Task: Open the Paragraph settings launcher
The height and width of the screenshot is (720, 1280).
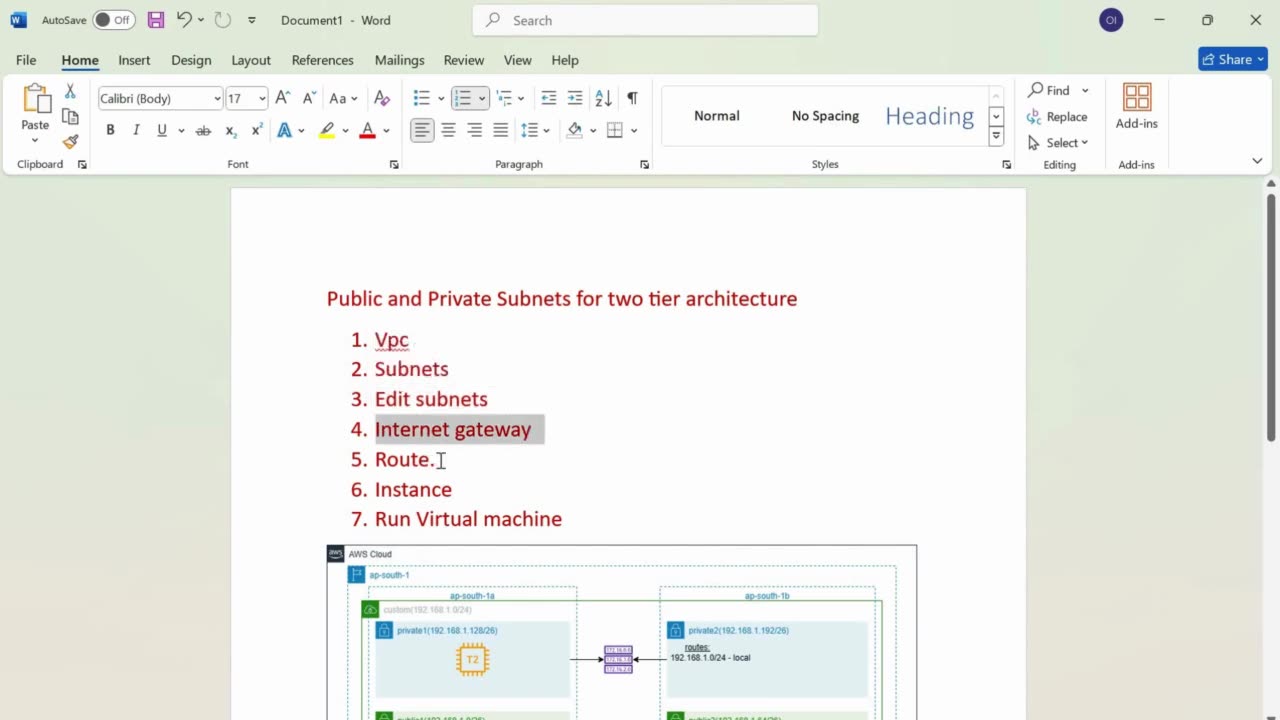Action: click(x=644, y=165)
